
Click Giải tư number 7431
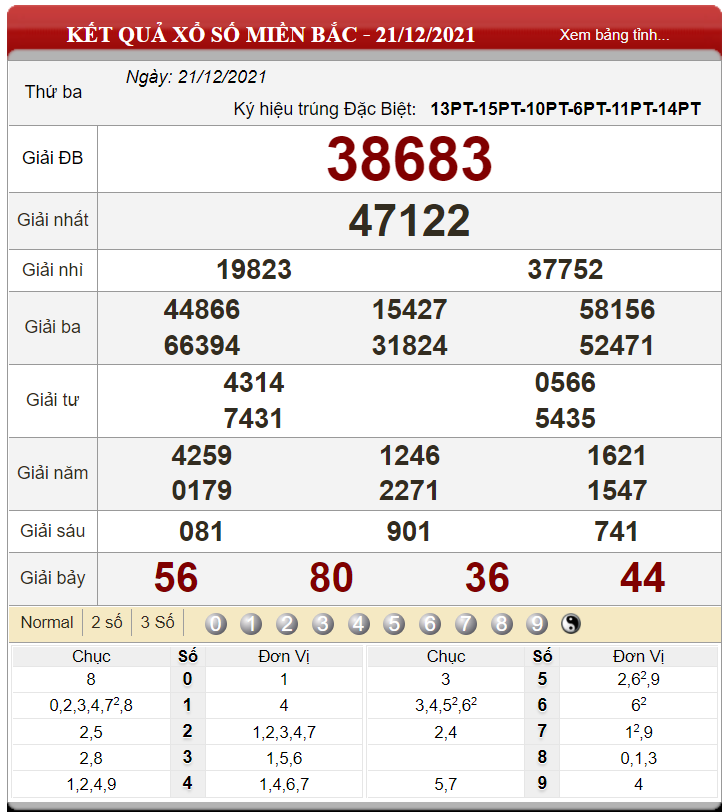(x=254, y=418)
